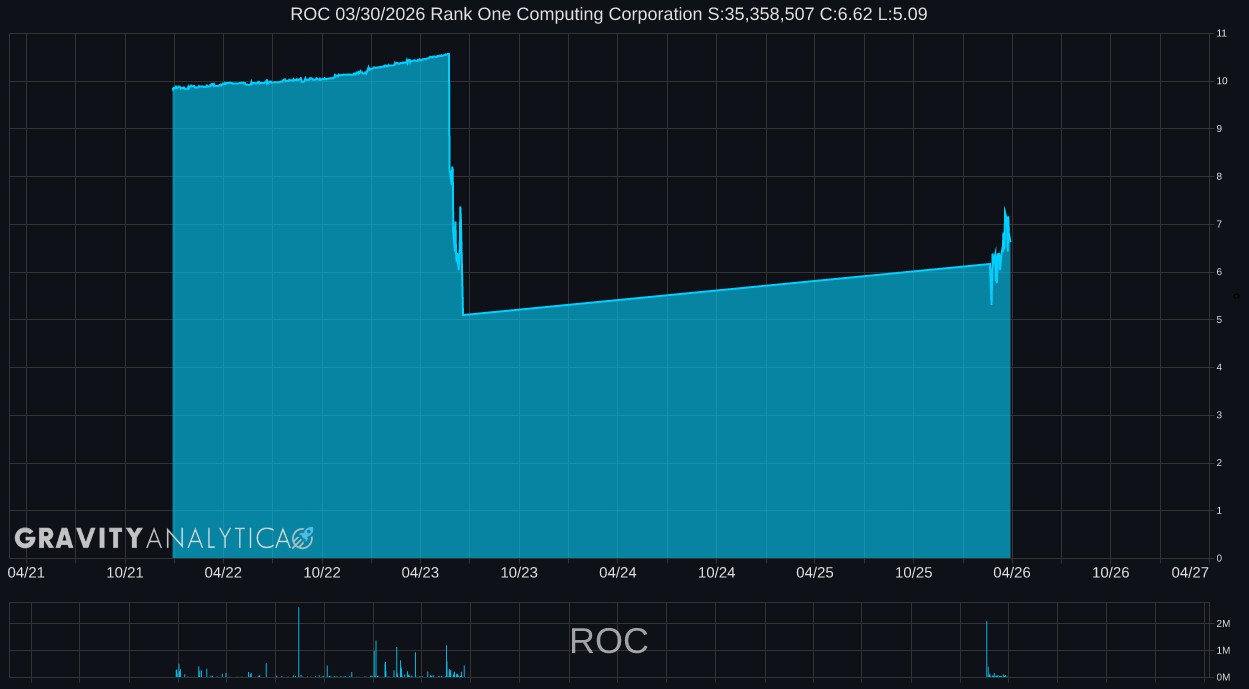Click the Gravity Analytica watermark text
The width and height of the screenshot is (1249, 689).
(152, 539)
